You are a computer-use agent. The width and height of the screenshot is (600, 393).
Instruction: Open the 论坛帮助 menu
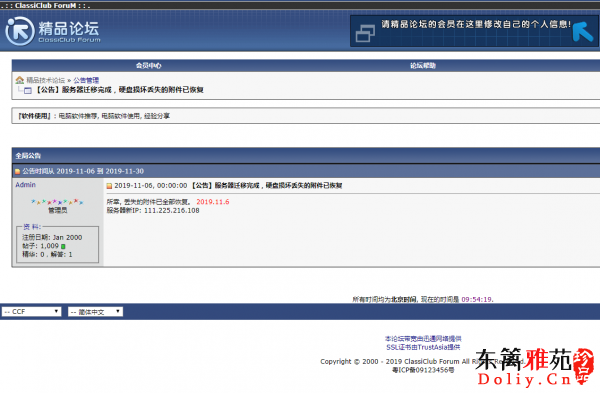423,65
